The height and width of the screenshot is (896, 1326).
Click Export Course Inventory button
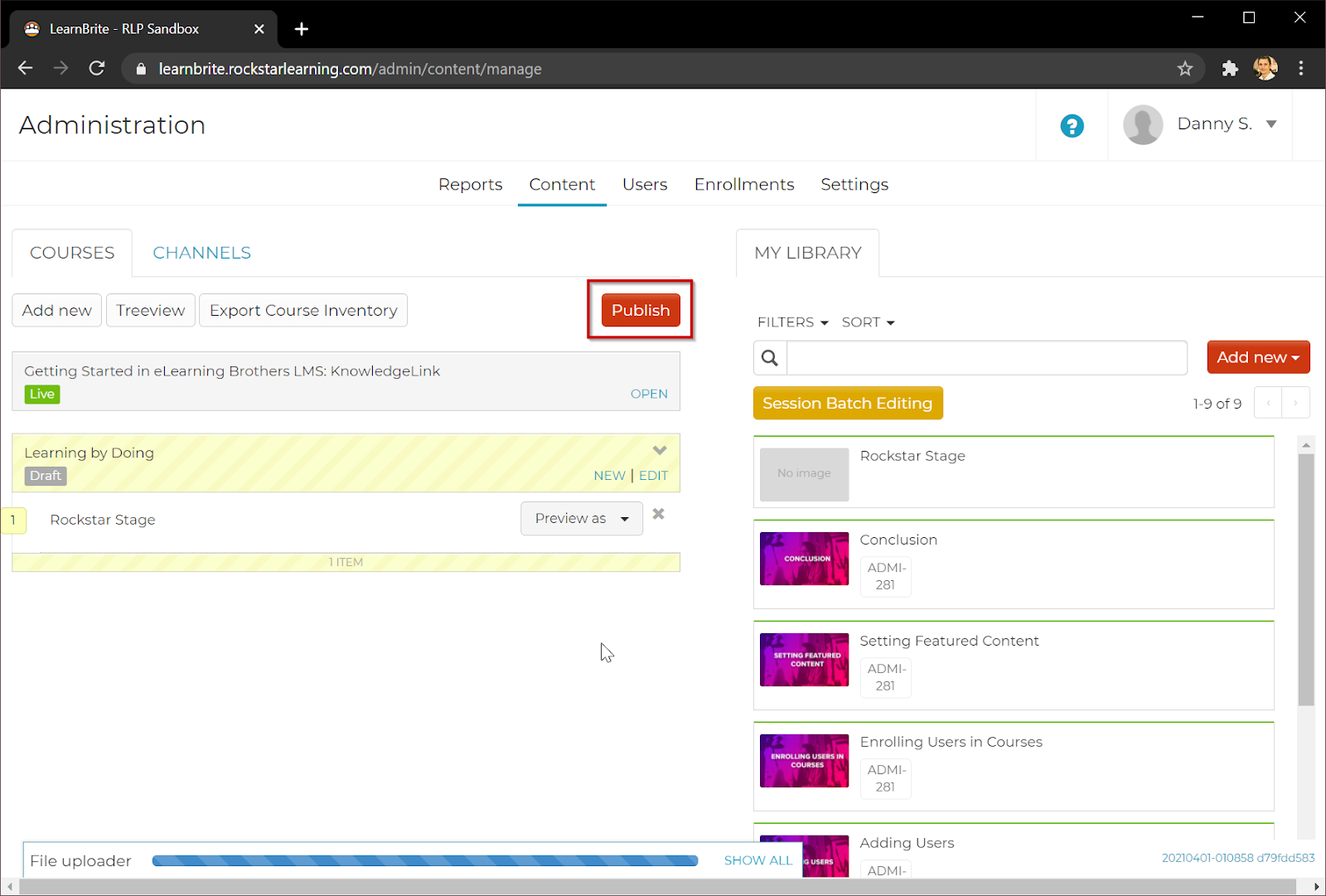tap(303, 310)
